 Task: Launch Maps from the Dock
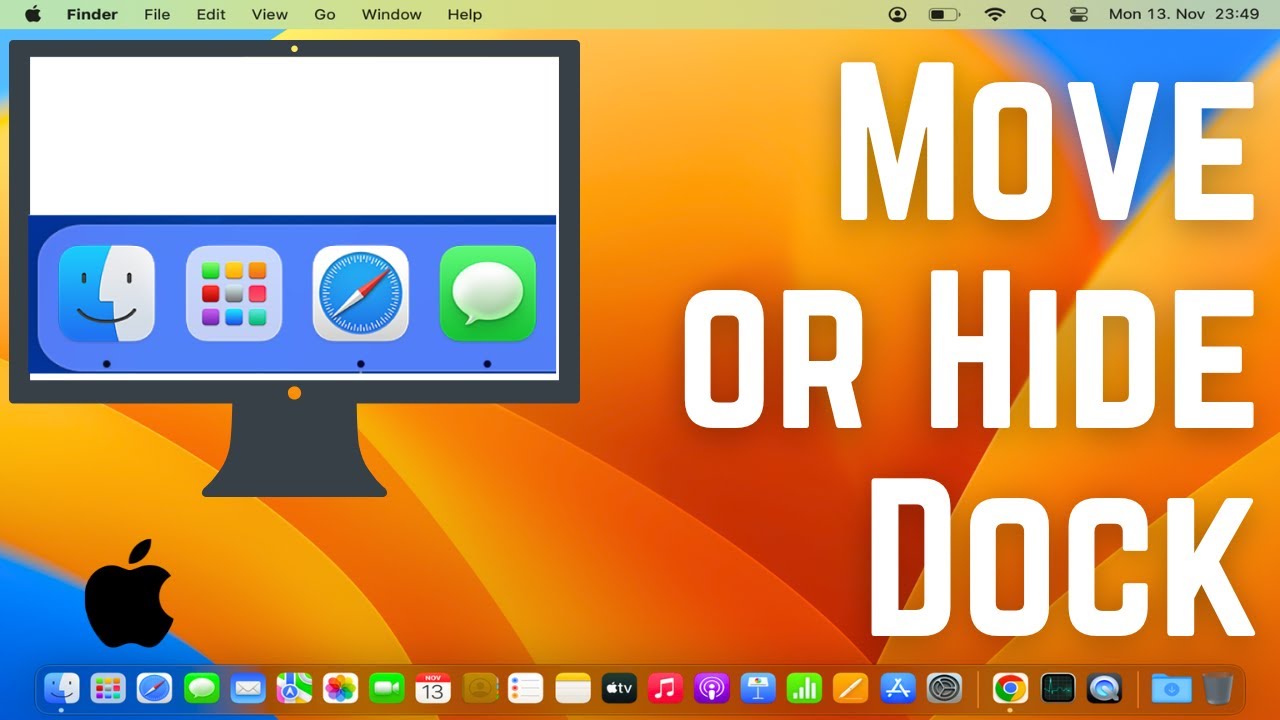(295, 688)
